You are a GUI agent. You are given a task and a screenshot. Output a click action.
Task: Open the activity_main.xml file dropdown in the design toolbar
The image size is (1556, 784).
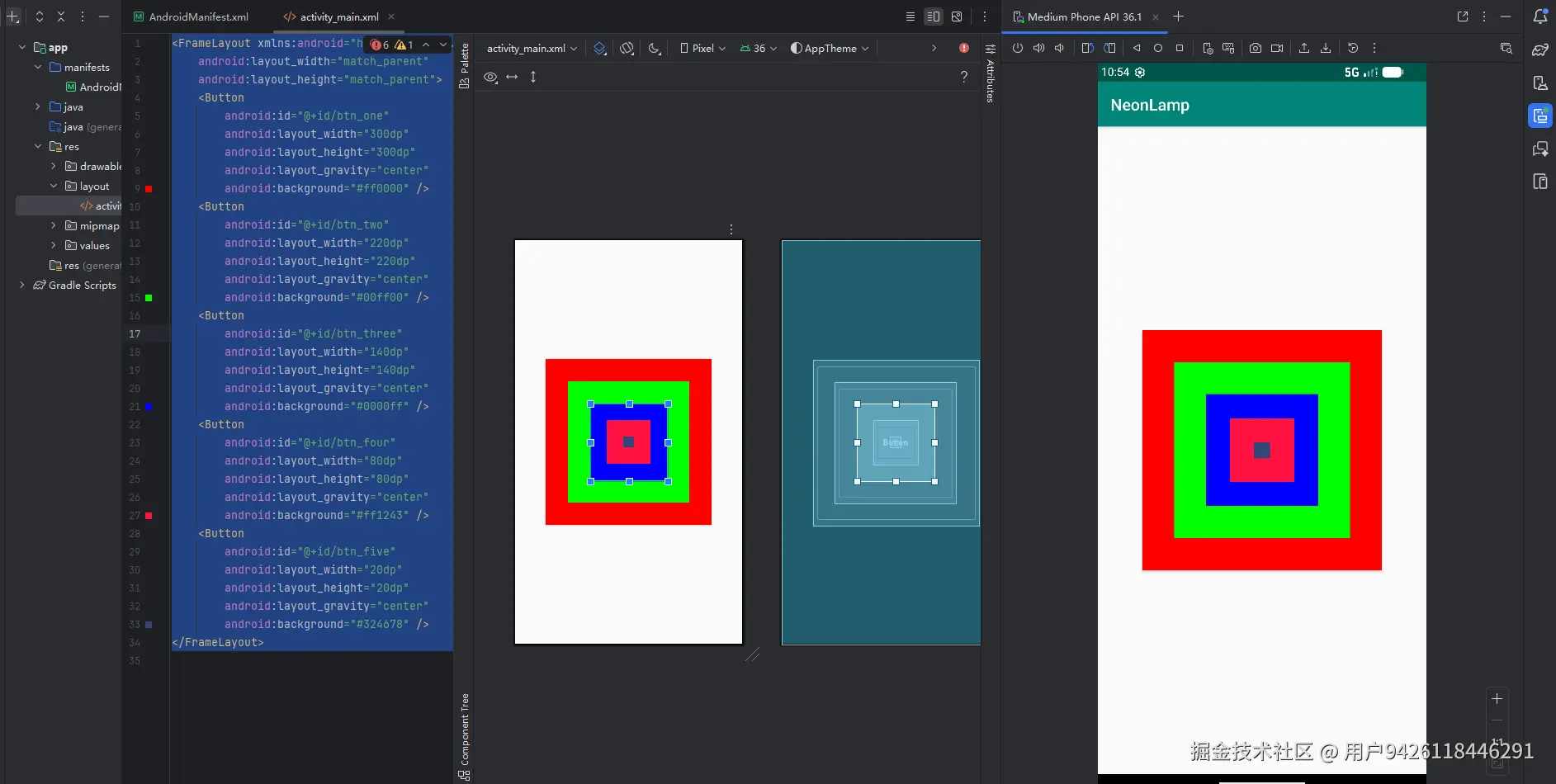tap(532, 49)
